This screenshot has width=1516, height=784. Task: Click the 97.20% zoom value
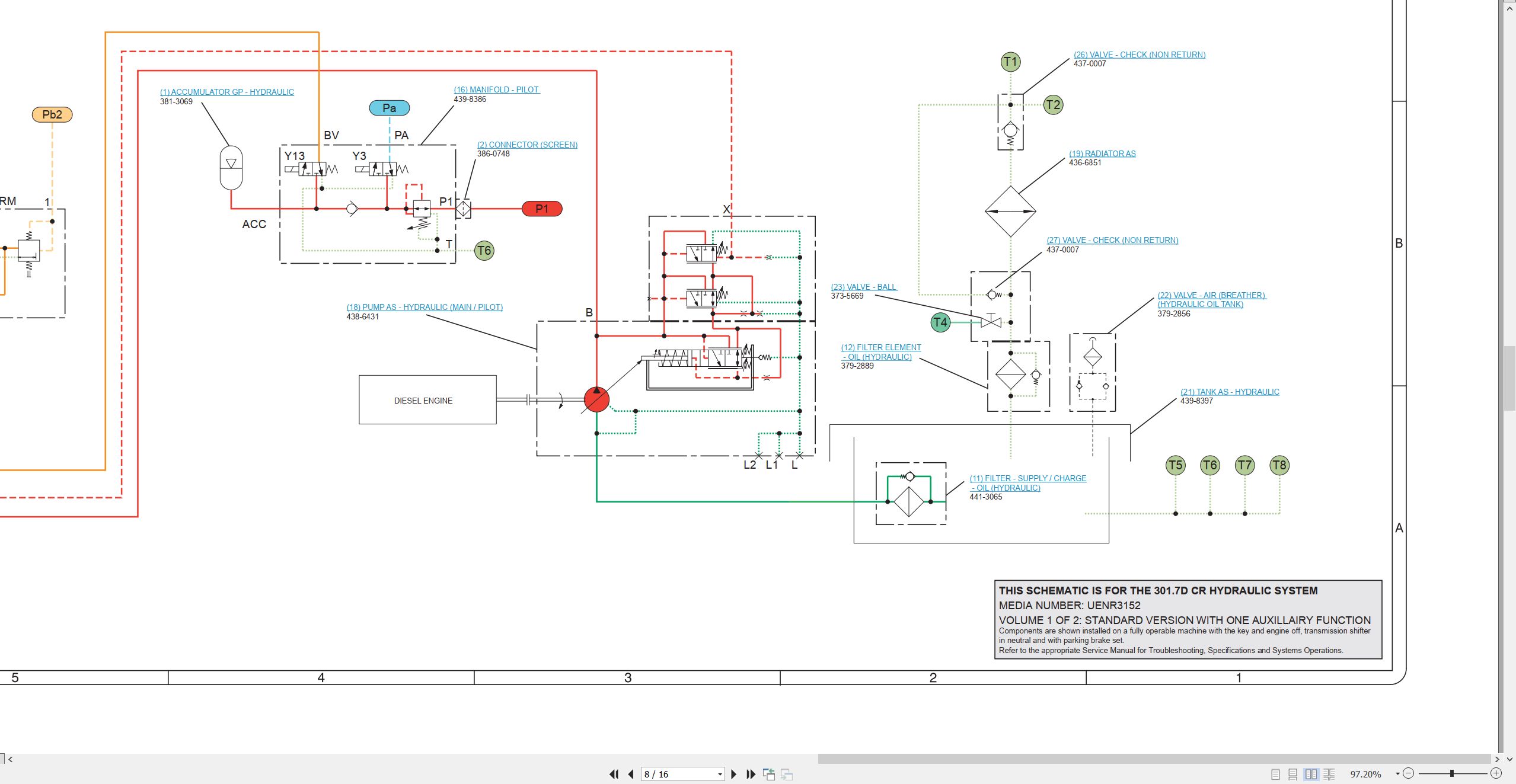click(x=1365, y=774)
